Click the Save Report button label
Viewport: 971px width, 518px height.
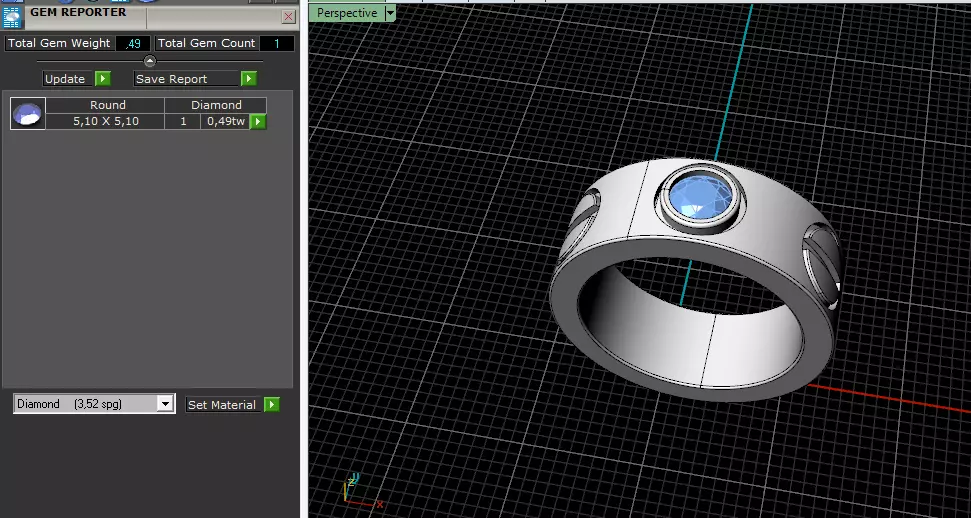click(x=187, y=79)
